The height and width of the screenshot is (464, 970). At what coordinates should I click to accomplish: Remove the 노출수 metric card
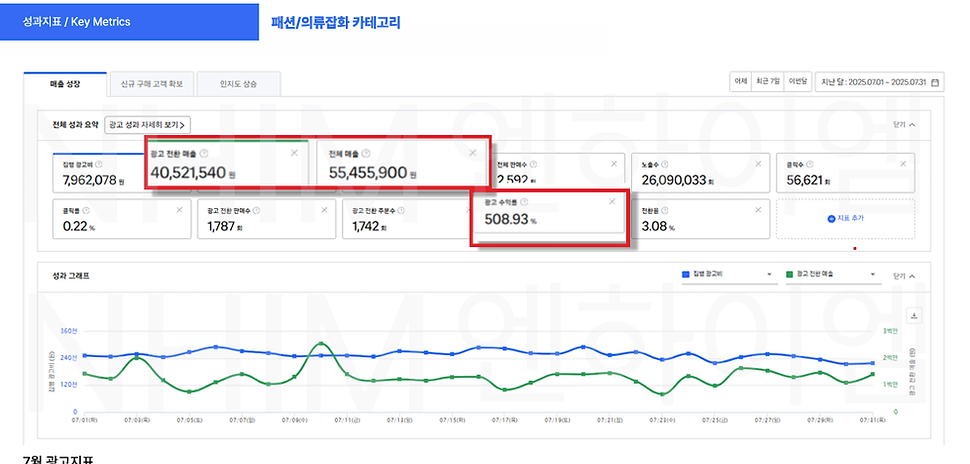(x=758, y=164)
